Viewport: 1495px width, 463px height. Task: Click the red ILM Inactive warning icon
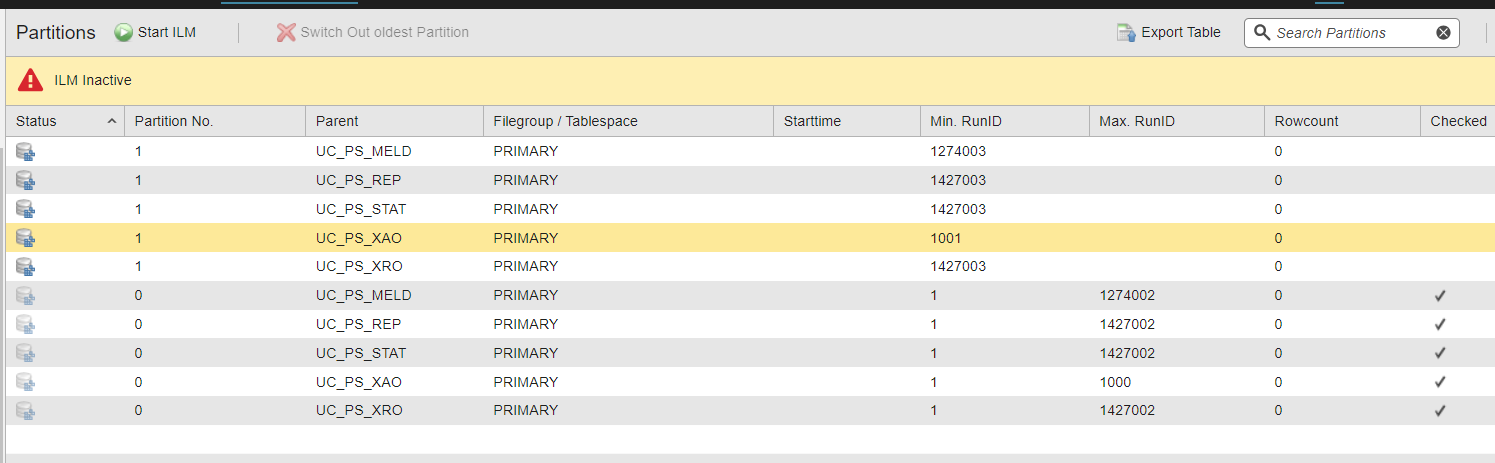click(30, 80)
